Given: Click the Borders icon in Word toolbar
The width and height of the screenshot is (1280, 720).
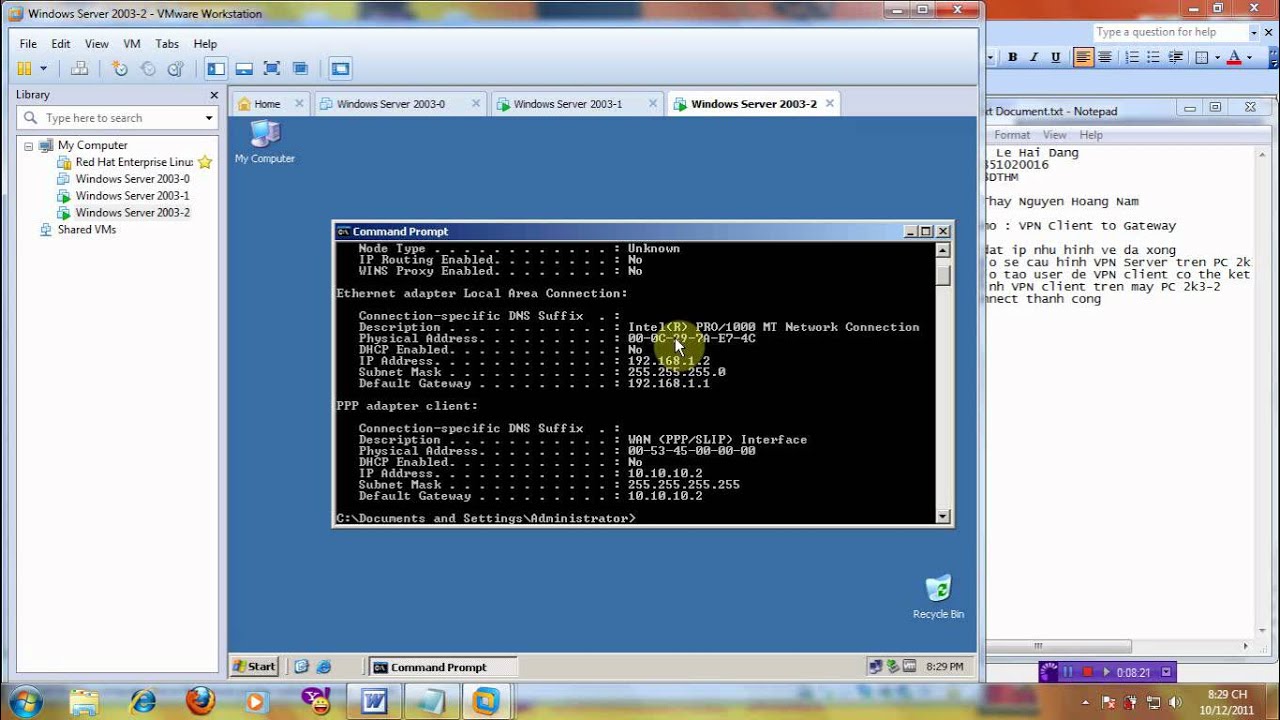Looking at the screenshot, I should tap(1202, 58).
